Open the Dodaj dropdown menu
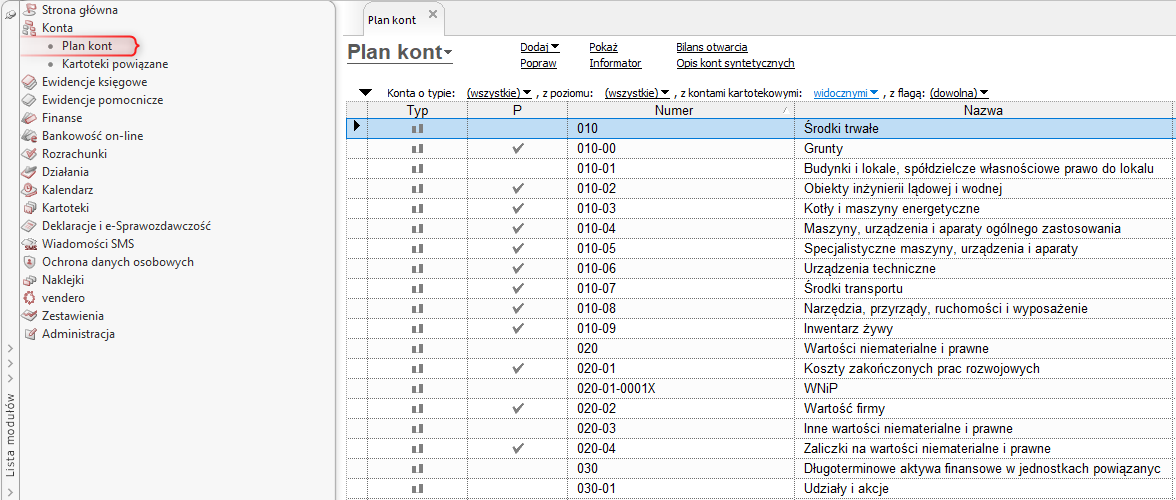Image resolution: width=1176 pixels, height=500 pixels. 540,47
